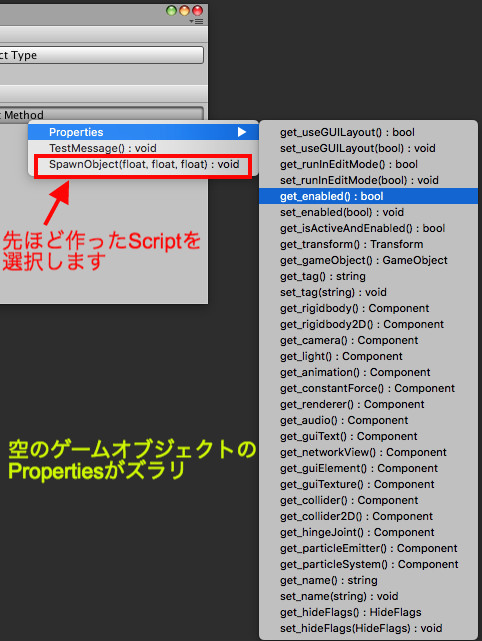Select get_tag() : string
This screenshot has width=482, height=641.
pos(368,276)
